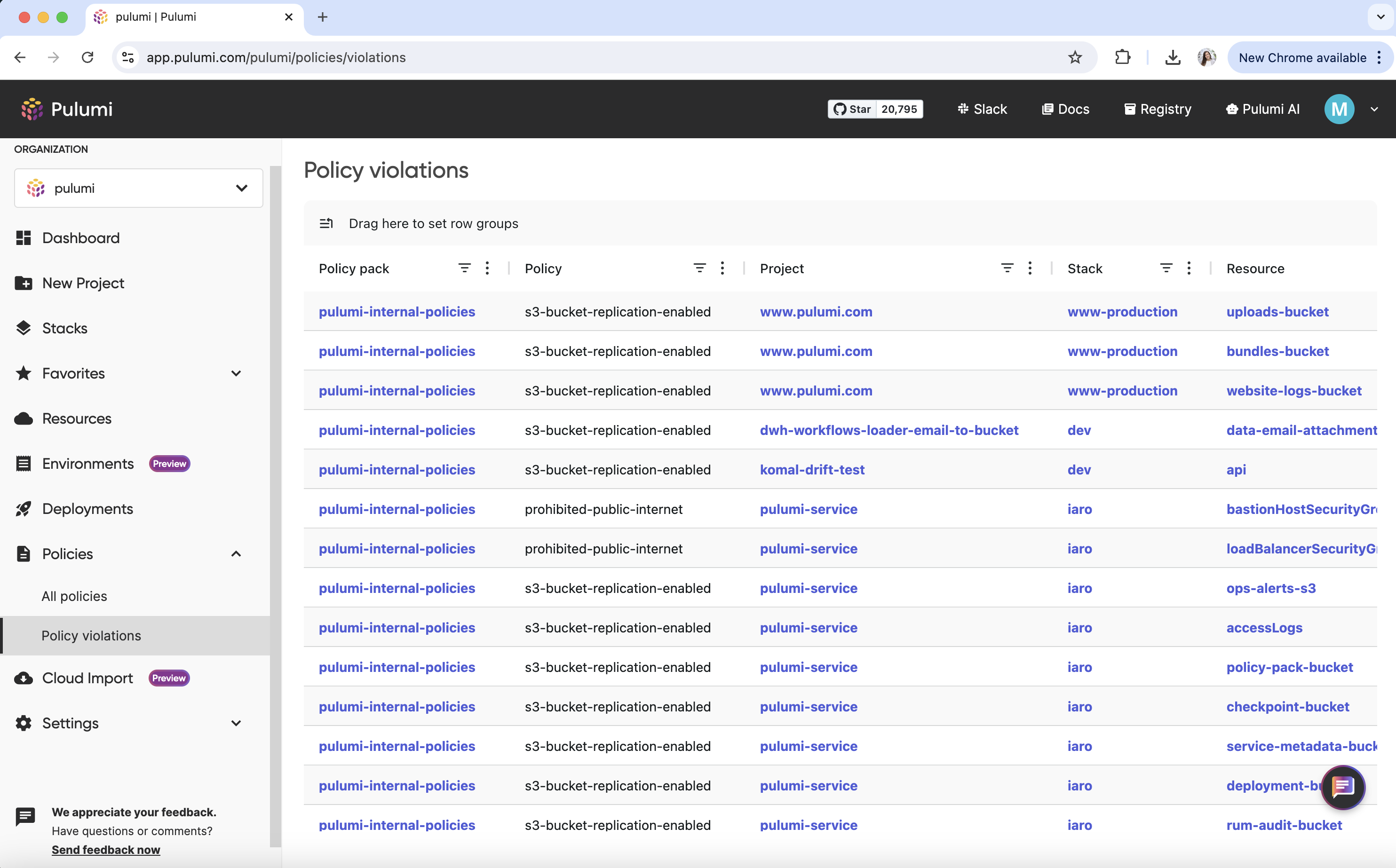Image resolution: width=1396 pixels, height=868 pixels.
Task: Go to the Registry page
Action: pyautogui.click(x=1158, y=109)
